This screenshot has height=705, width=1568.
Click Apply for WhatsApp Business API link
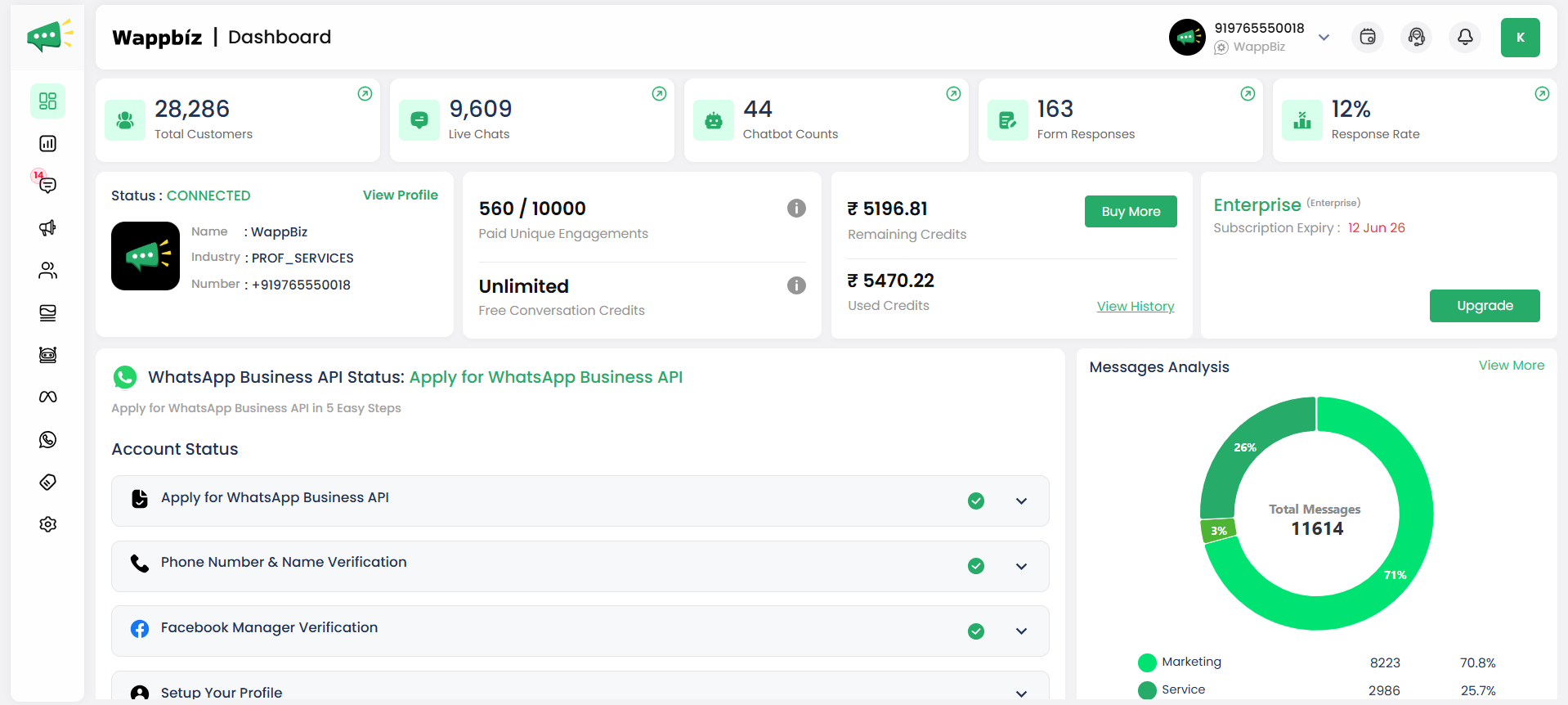546,377
